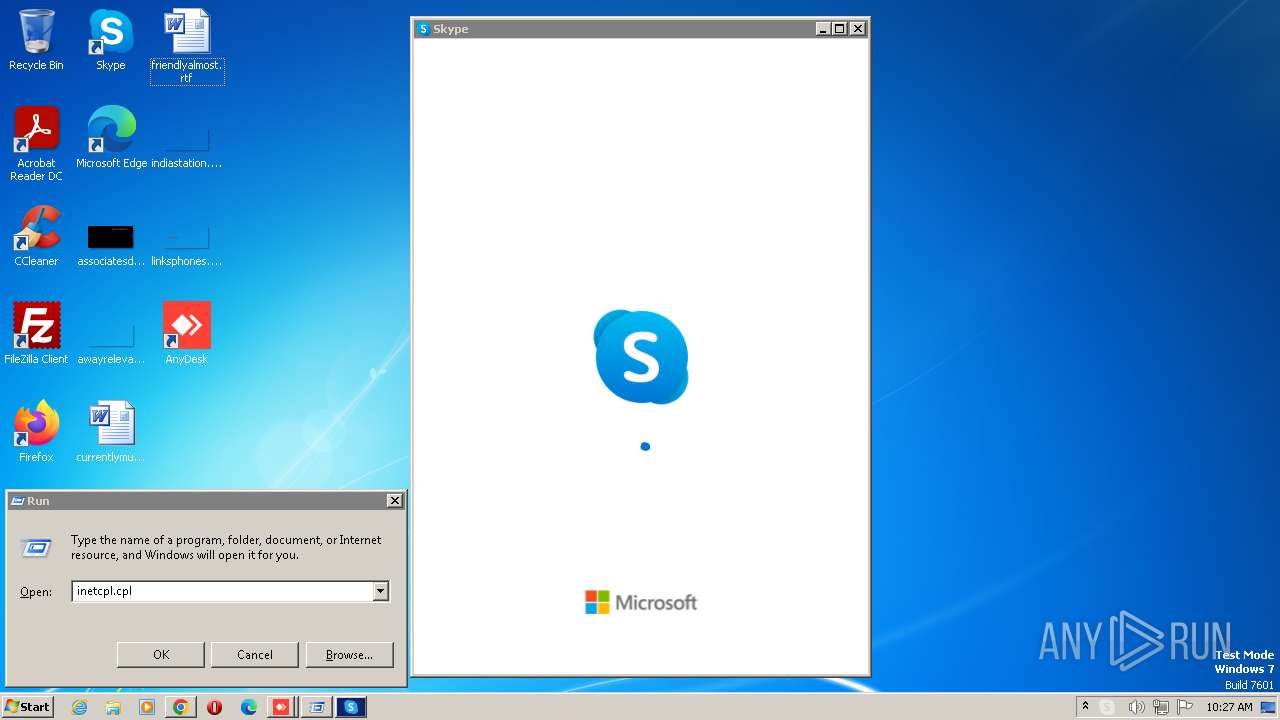The height and width of the screenshot is (720, 1280).
Task: Open the Recycle Bin desktop icon
Action: pyautogui.click(x=36, y=40)
